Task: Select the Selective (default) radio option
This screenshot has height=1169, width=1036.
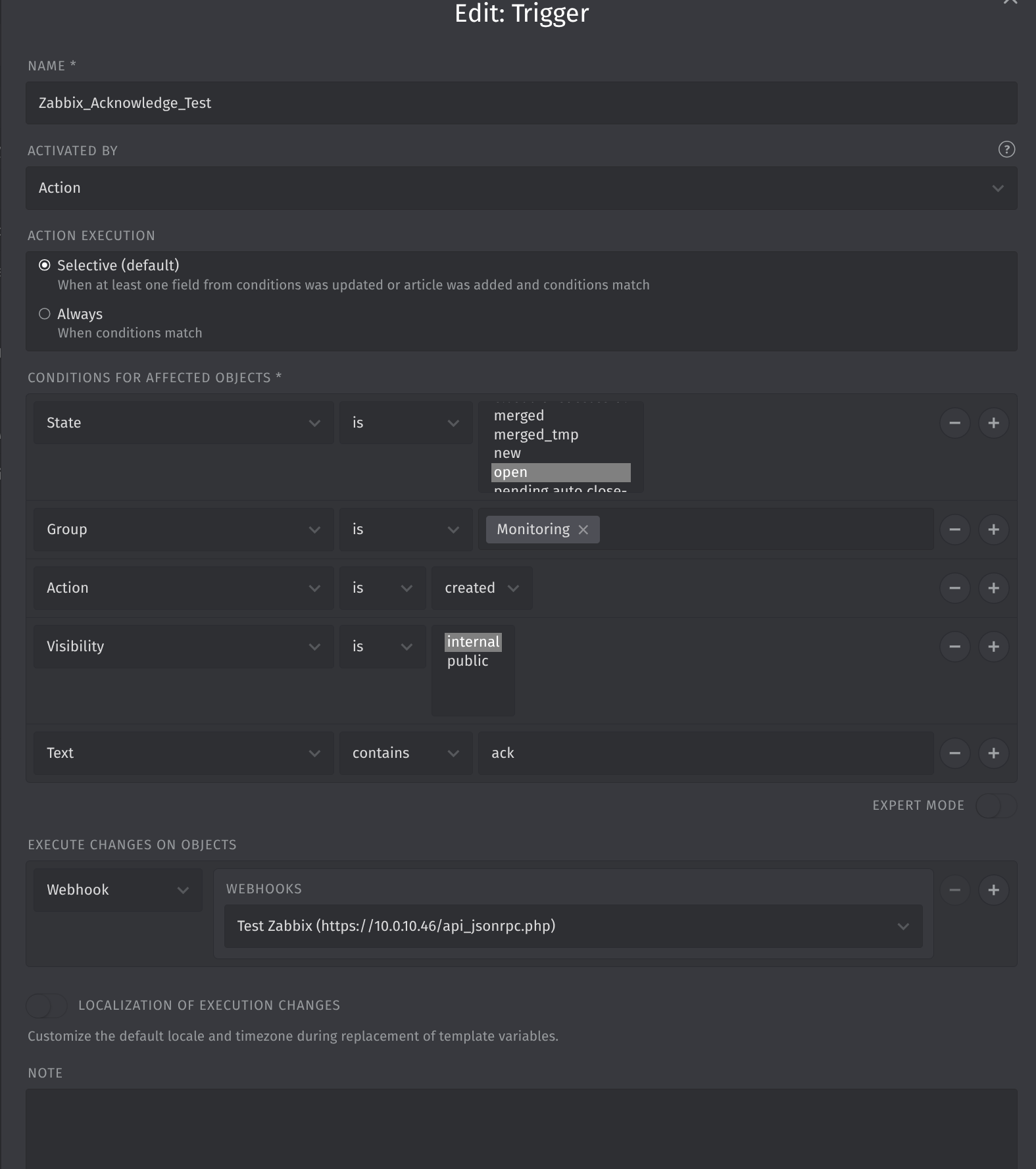Action: point(45,265)
